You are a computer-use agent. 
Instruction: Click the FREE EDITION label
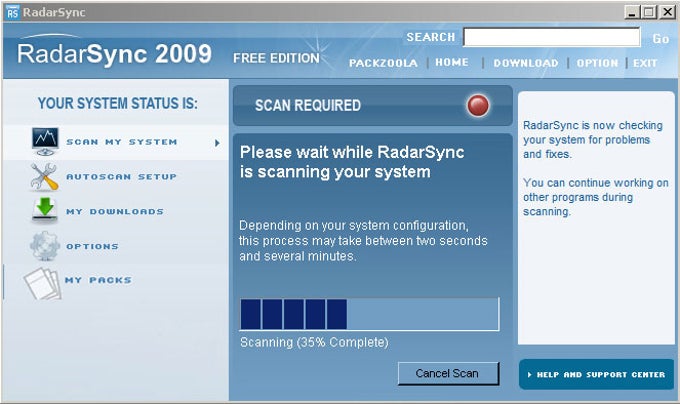276,58
